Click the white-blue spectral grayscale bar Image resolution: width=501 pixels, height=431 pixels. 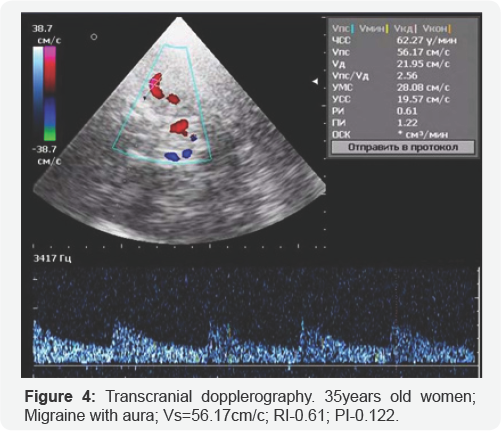pos(38,93)
